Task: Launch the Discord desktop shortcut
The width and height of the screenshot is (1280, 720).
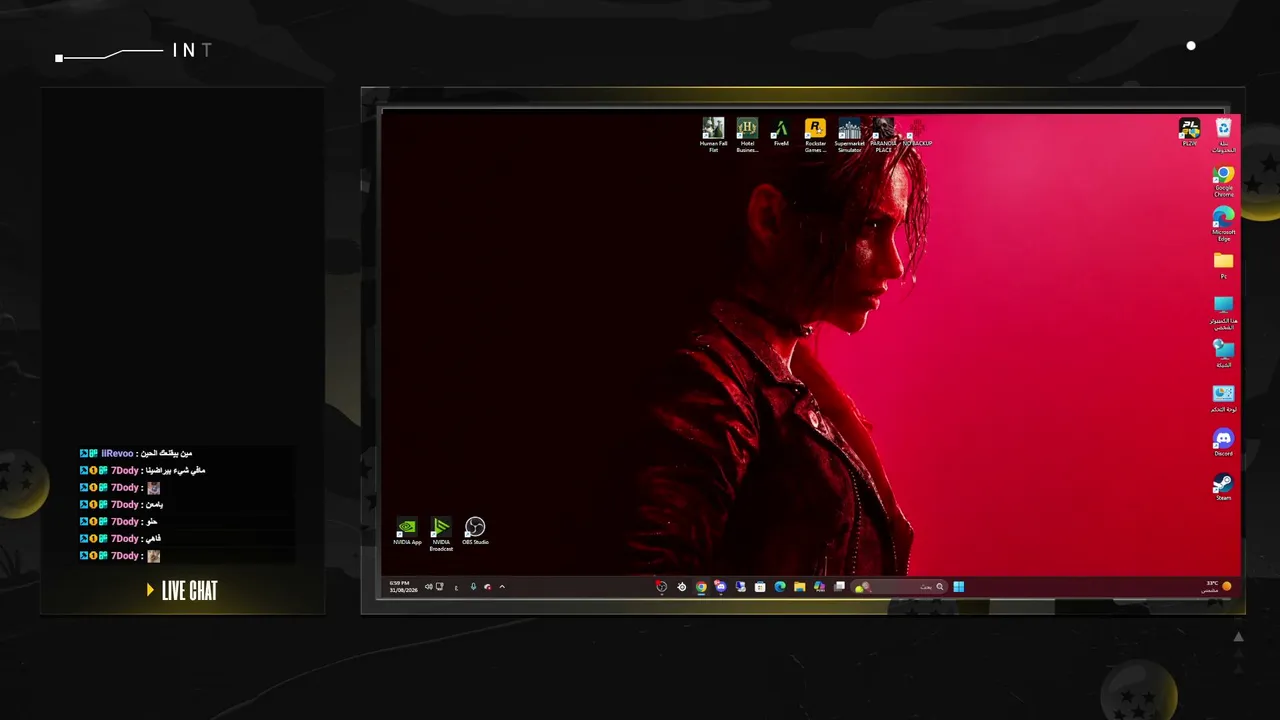Action: (x=1224, y=443)
